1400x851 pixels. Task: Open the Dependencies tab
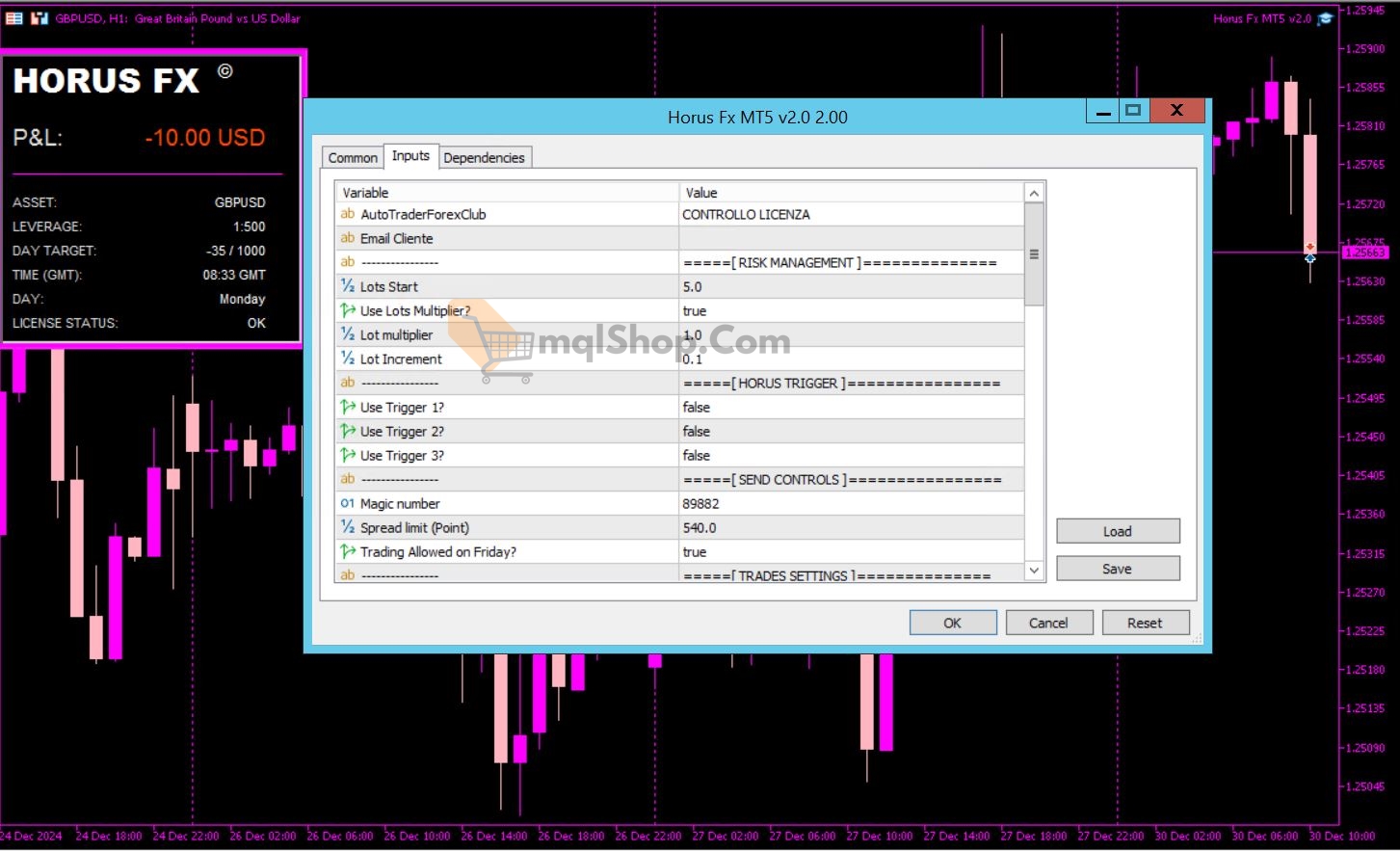[484, 158]
